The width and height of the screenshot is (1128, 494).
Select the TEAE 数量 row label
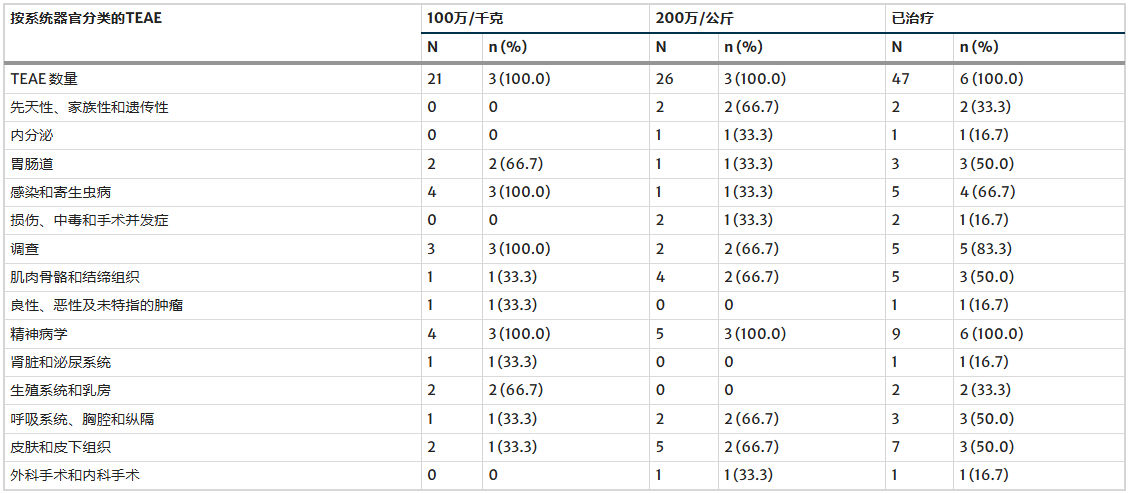pos(44,79)
